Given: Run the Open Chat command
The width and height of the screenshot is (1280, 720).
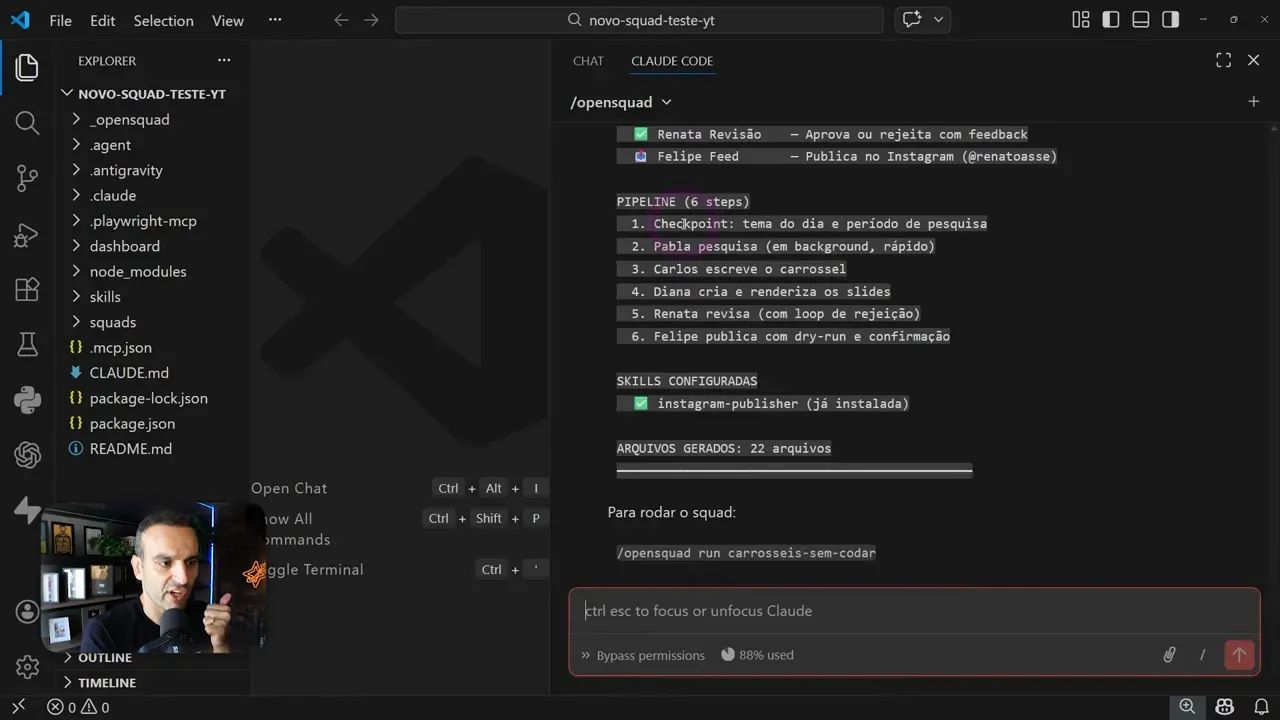Looking at the screenshot, I should pos(289,488).
